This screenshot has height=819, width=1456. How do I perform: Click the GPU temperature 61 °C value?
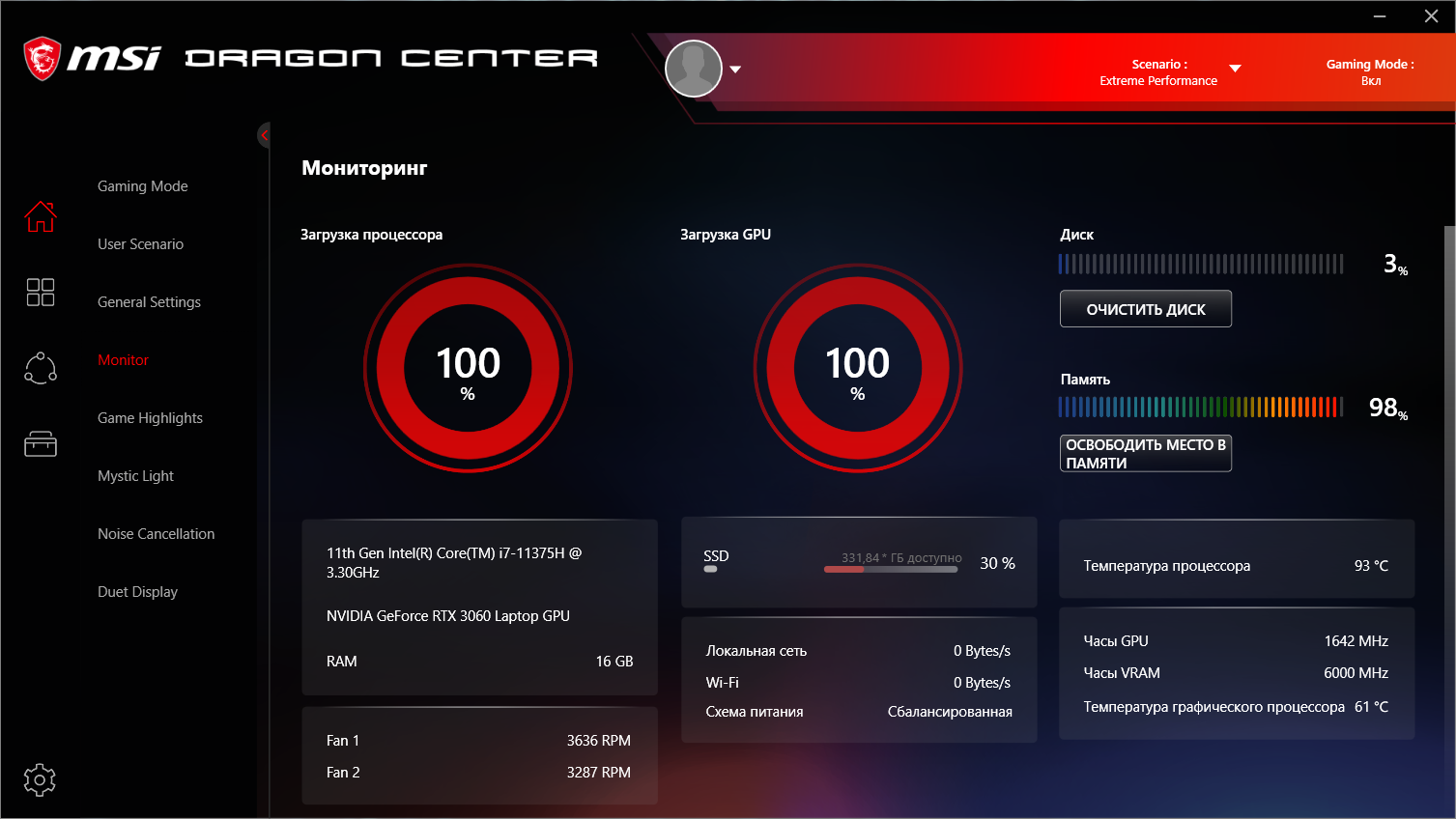(x=1372, y=707)
